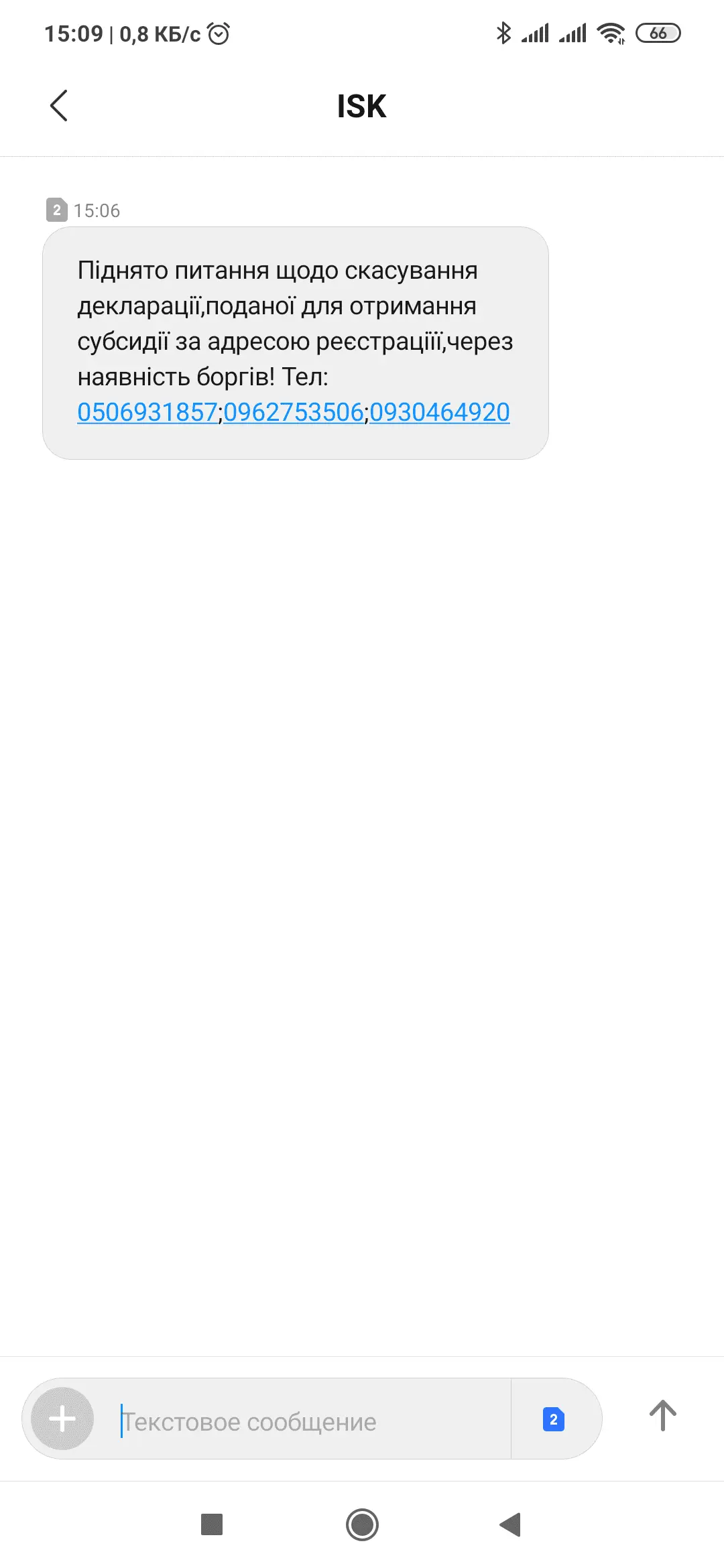Viewport: 724px width, 1568px height.
Task: Go back with triangle nav button
Action: (x=511, y=1524)
